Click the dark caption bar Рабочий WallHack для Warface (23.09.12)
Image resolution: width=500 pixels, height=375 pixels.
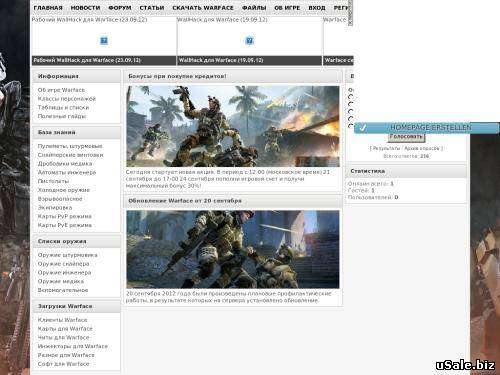coord(104,60)
